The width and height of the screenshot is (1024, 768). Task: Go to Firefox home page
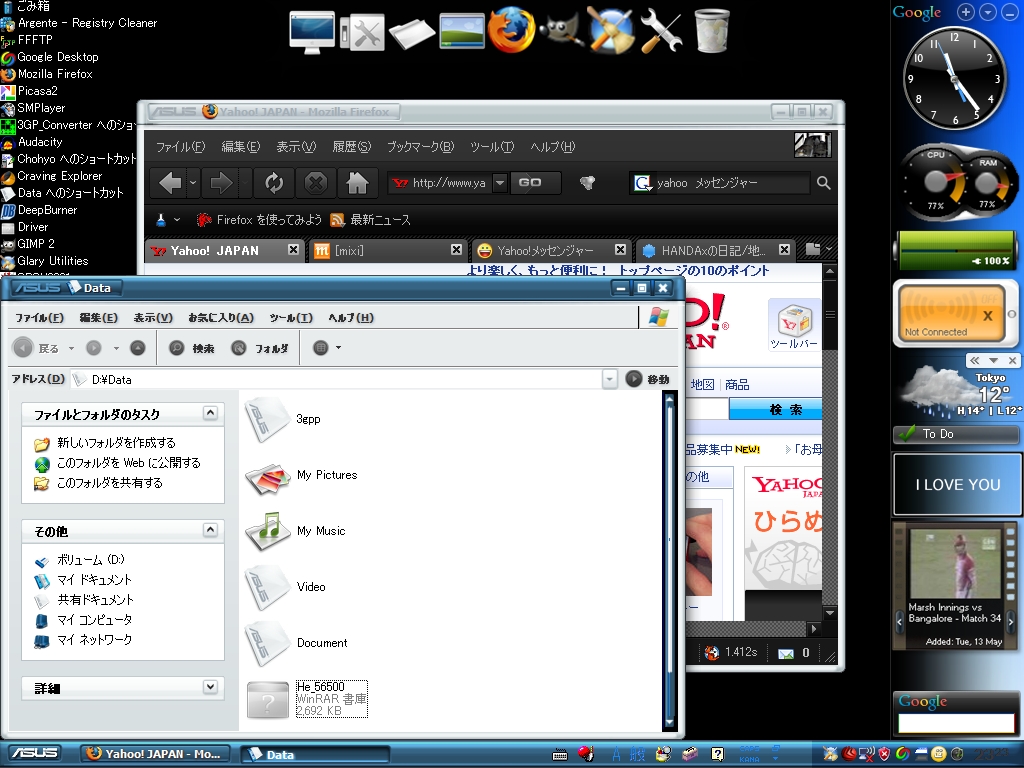tap(357, 184)
